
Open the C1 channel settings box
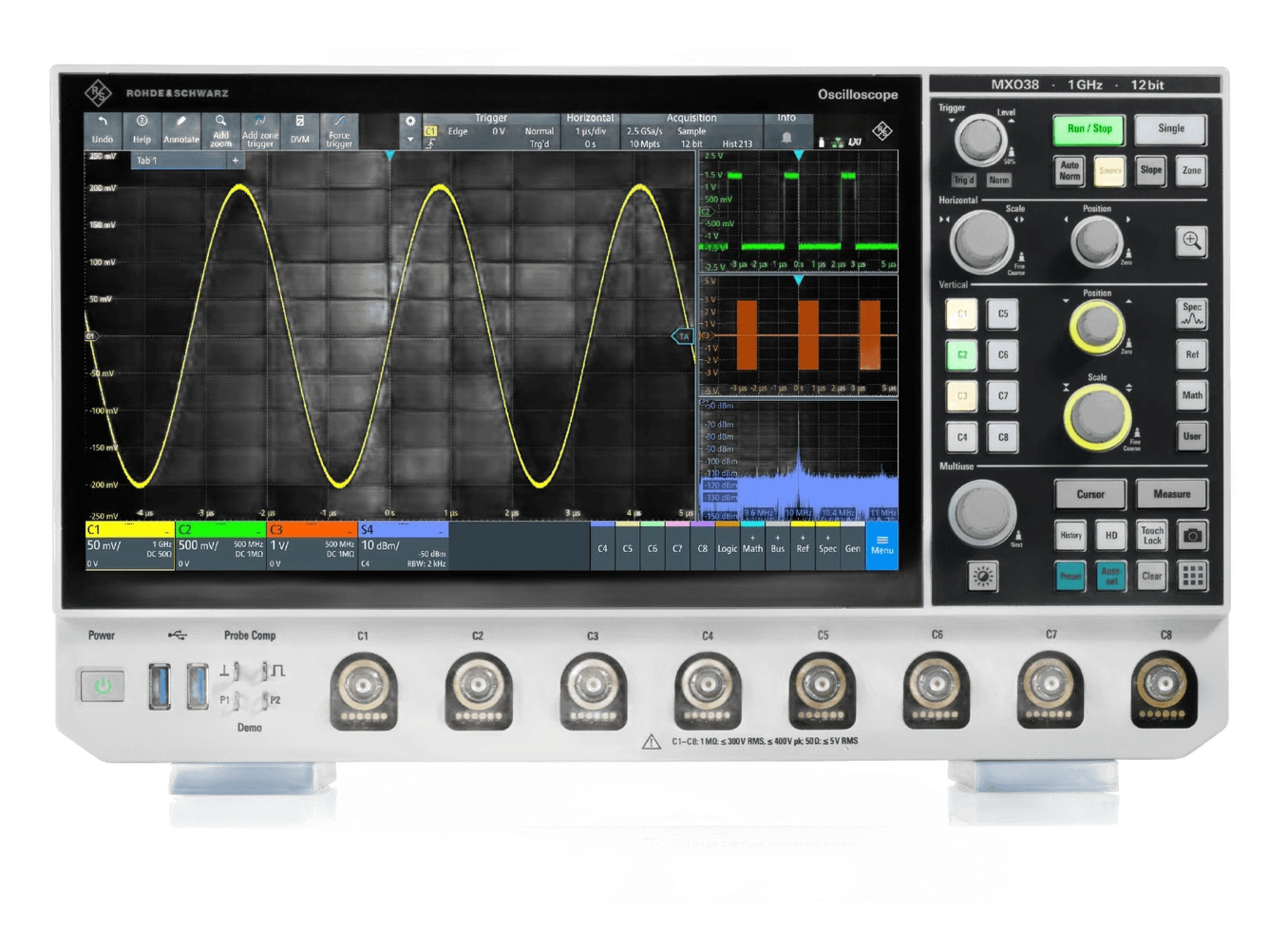click(x=129, y=546)
